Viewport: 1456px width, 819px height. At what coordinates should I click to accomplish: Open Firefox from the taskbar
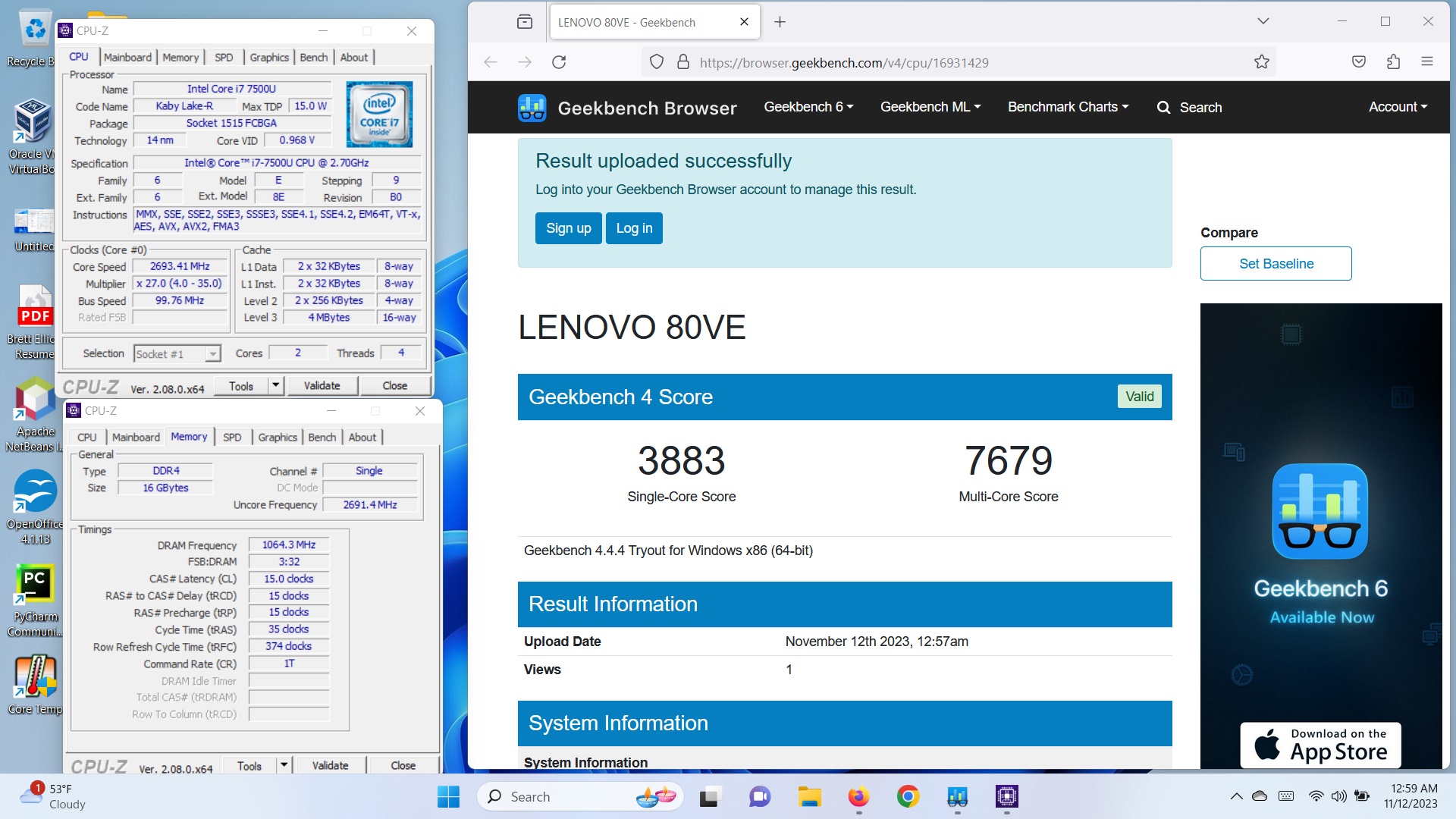pos(858,797)
